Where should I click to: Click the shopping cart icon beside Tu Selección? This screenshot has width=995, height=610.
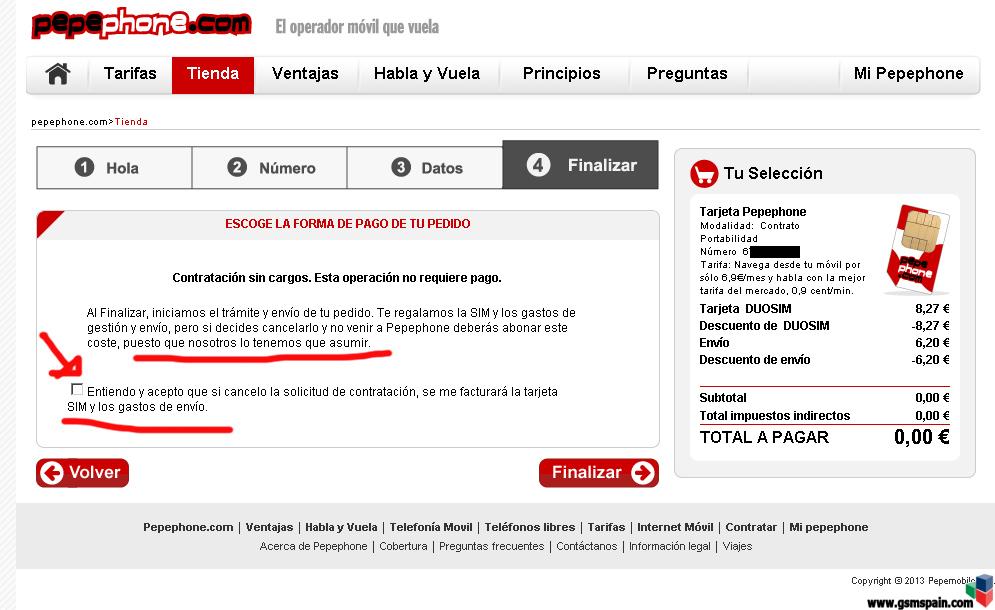click(704, 173)
